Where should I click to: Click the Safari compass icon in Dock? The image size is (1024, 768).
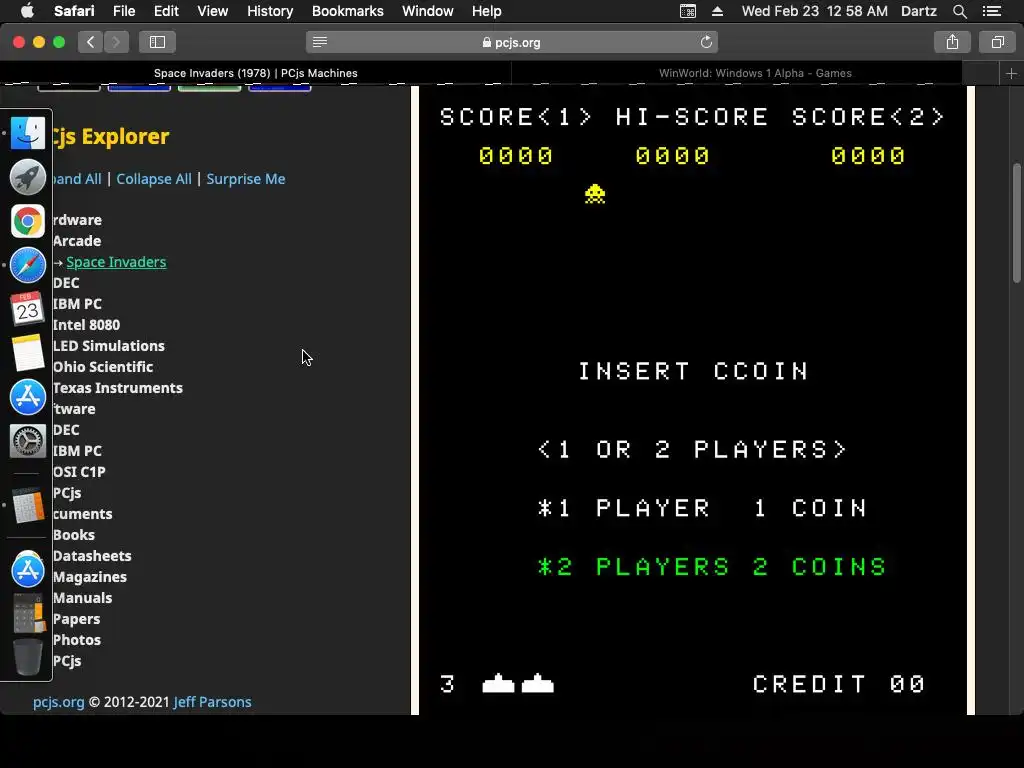(x=27, y=265)
